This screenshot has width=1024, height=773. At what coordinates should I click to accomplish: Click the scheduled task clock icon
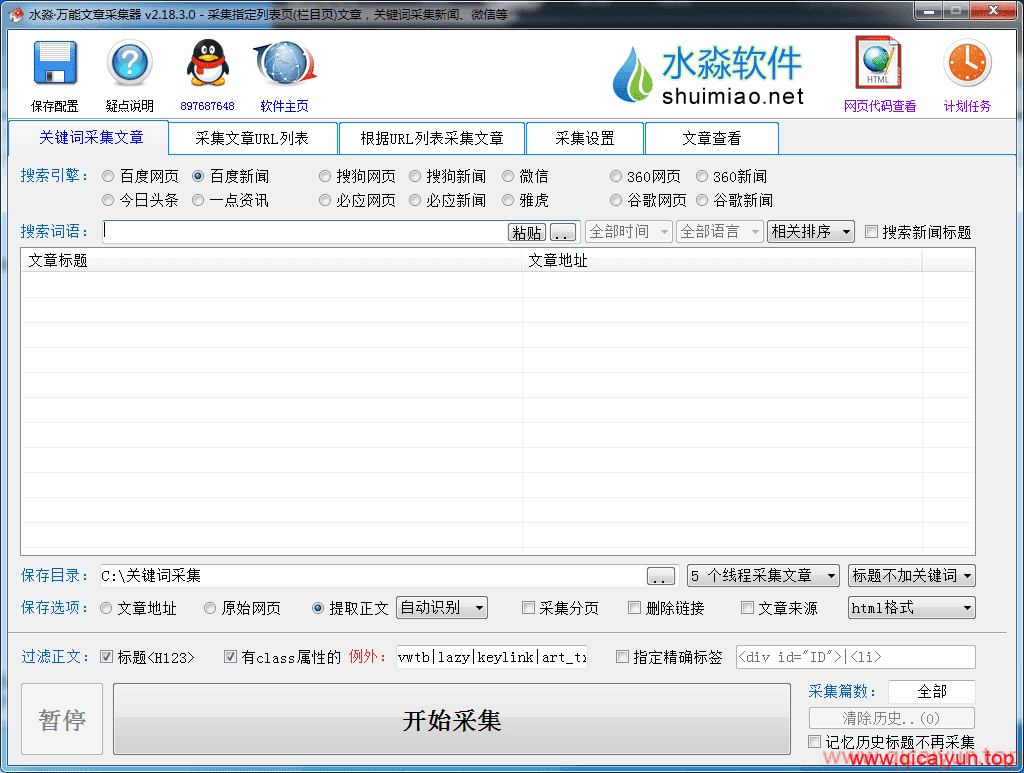tap(966, 64)
